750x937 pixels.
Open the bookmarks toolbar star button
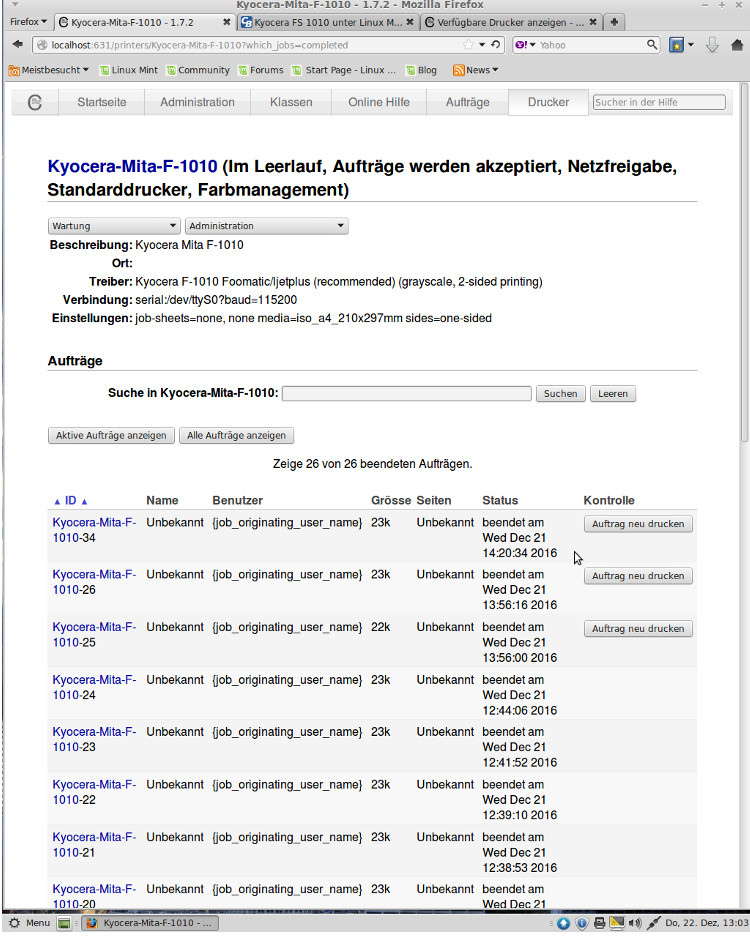click(x=676, y=45)
